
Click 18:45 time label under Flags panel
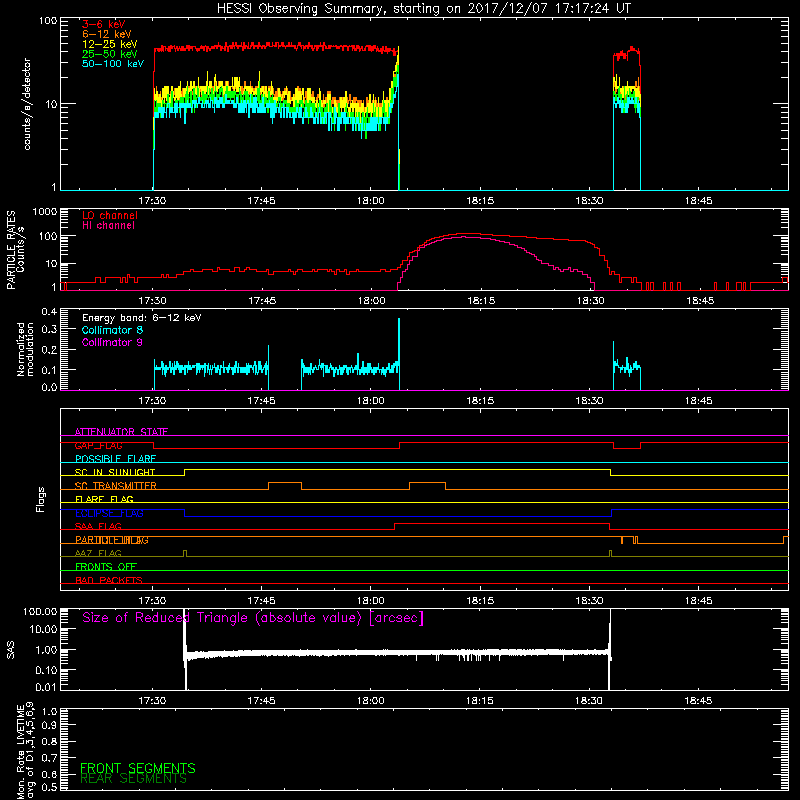pos(698,601)
